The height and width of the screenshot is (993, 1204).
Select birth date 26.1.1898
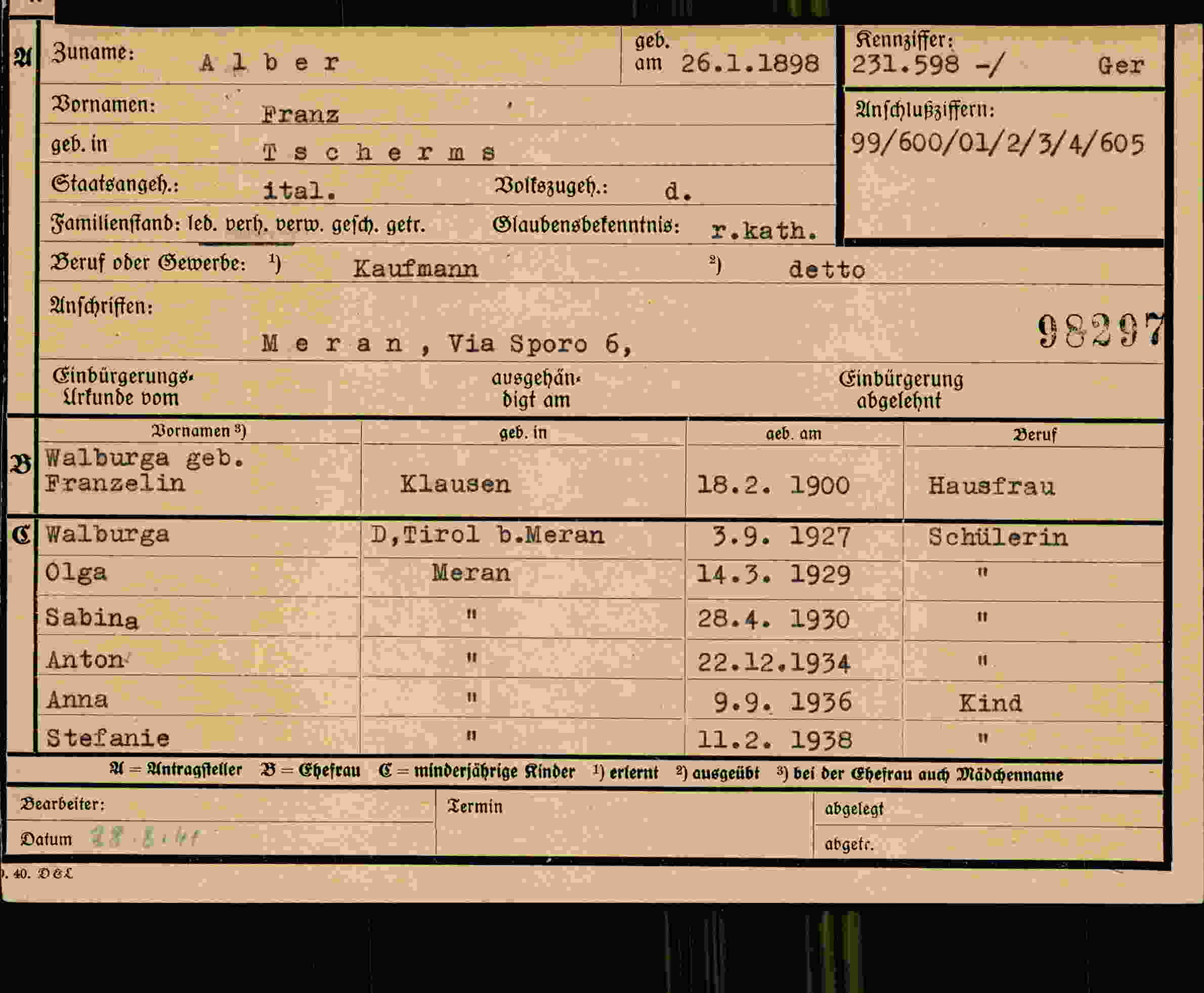pyautogui.click(x=750, y=63)
